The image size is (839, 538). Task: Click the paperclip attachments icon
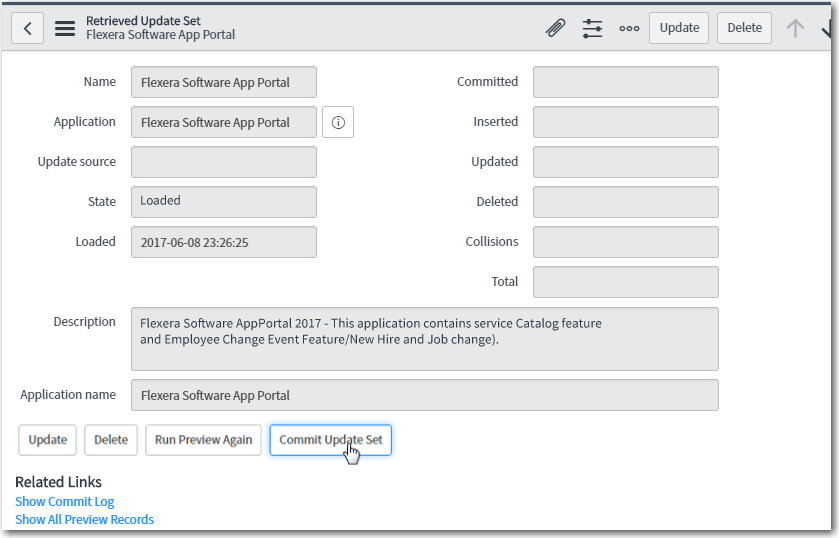(555, 28)
